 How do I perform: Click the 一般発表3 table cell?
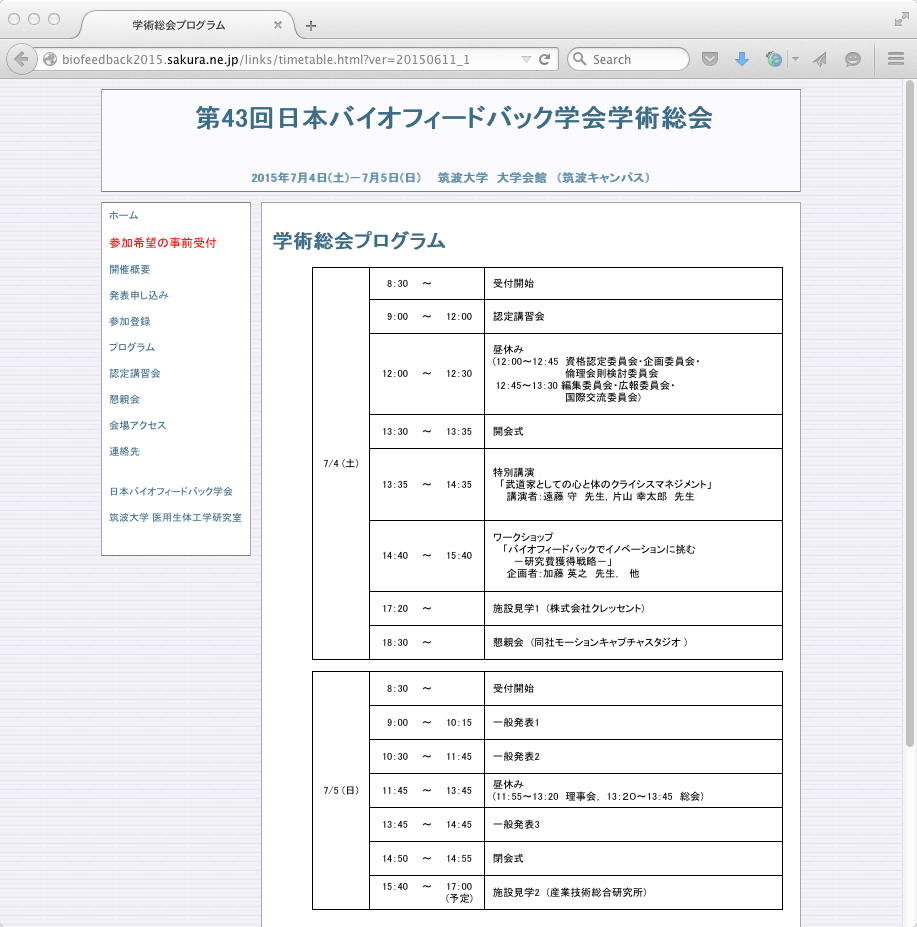pos(633,825)
